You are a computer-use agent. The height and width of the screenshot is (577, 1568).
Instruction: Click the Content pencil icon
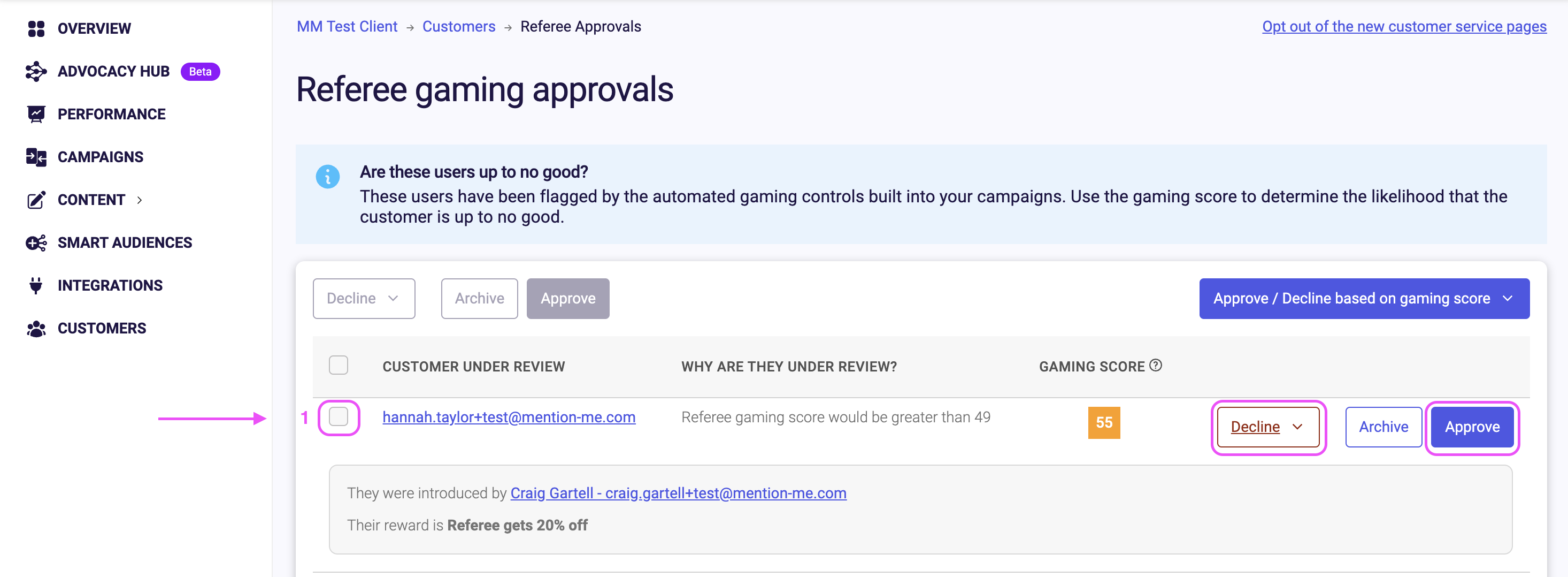point(36,200)
